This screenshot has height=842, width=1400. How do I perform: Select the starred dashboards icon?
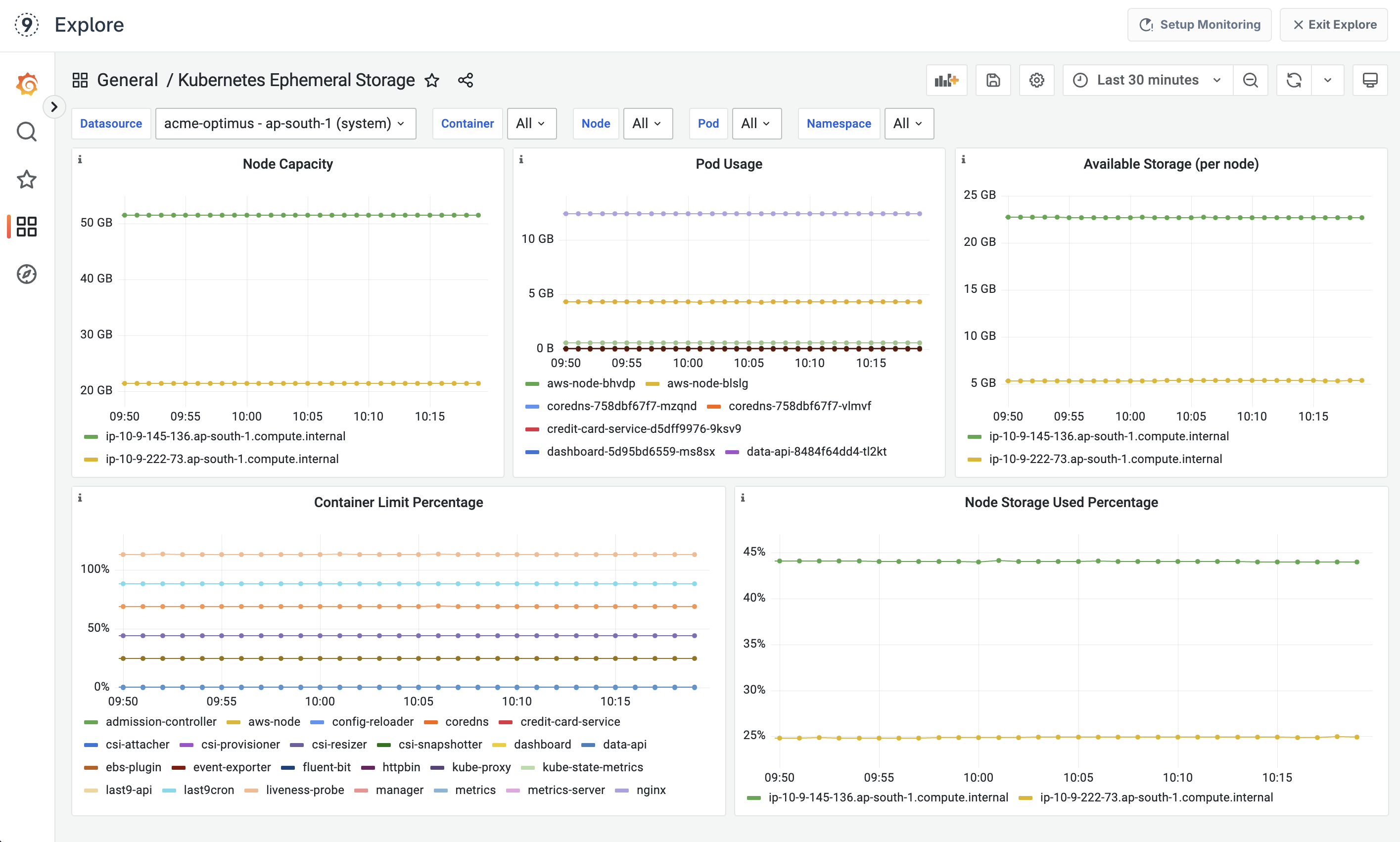coord(26,179)
